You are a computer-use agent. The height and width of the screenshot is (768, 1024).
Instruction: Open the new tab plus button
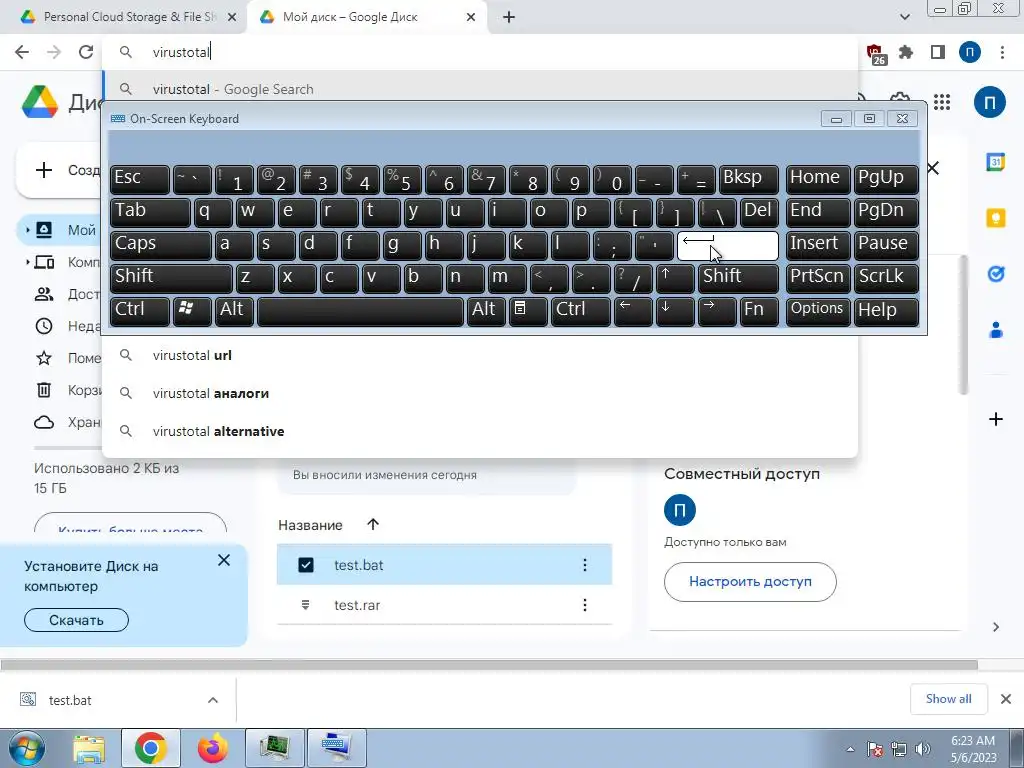509,17
